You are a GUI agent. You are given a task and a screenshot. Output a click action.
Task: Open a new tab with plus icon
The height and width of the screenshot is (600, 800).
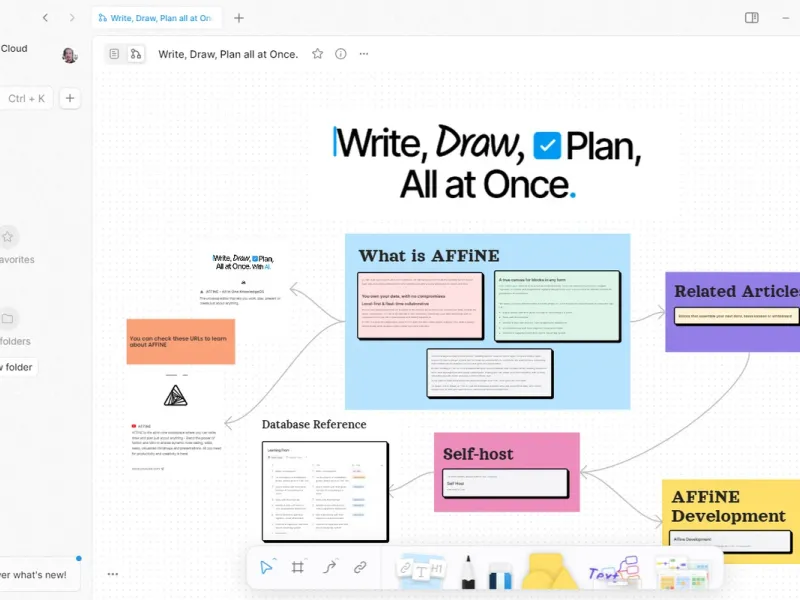[x=239, y=18]
